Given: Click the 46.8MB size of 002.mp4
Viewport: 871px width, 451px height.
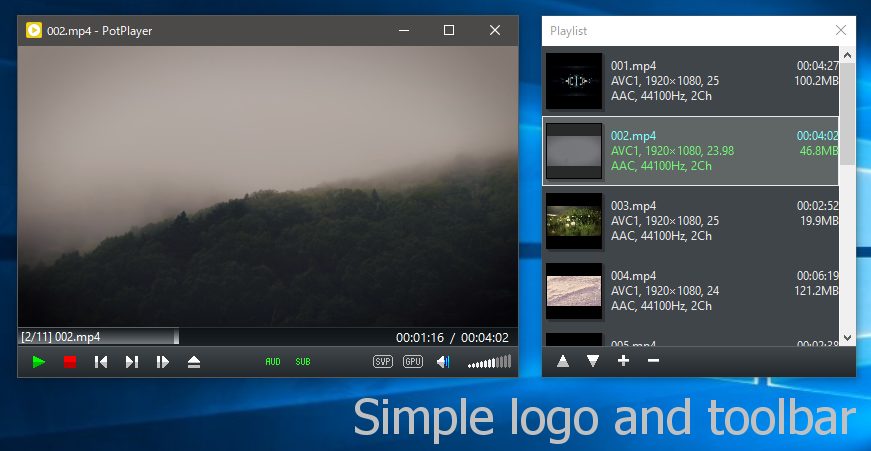Looking at the screenshot, I should click(x=819, y=151).
